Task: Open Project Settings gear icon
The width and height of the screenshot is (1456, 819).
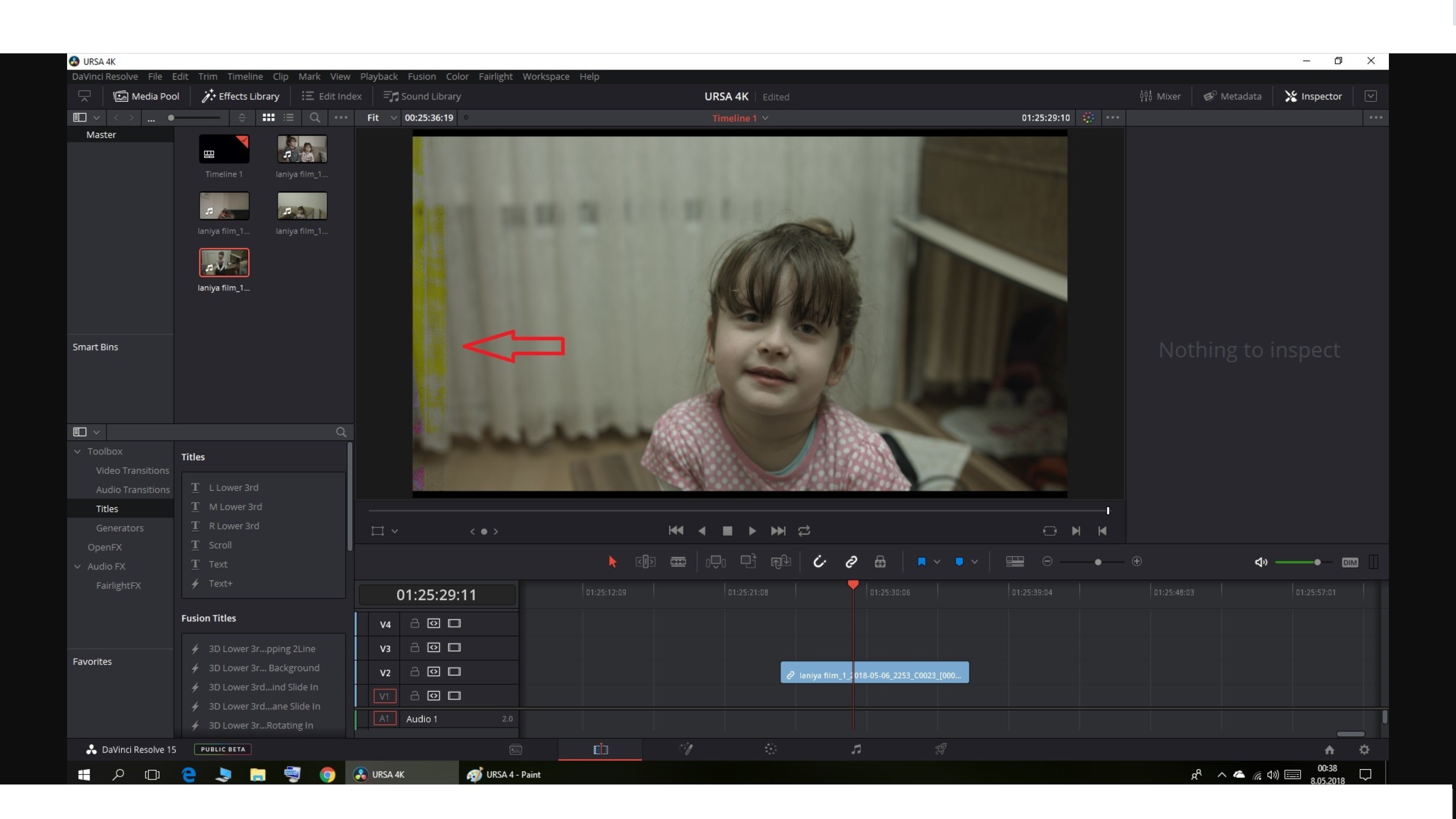Action: coord(1365,750)
